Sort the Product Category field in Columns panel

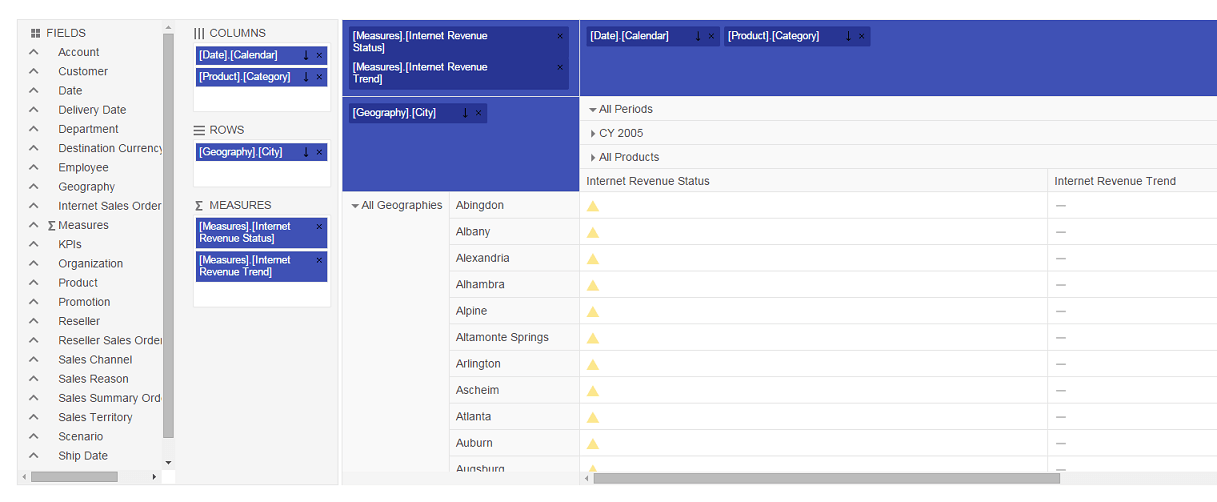coord(306,77)
